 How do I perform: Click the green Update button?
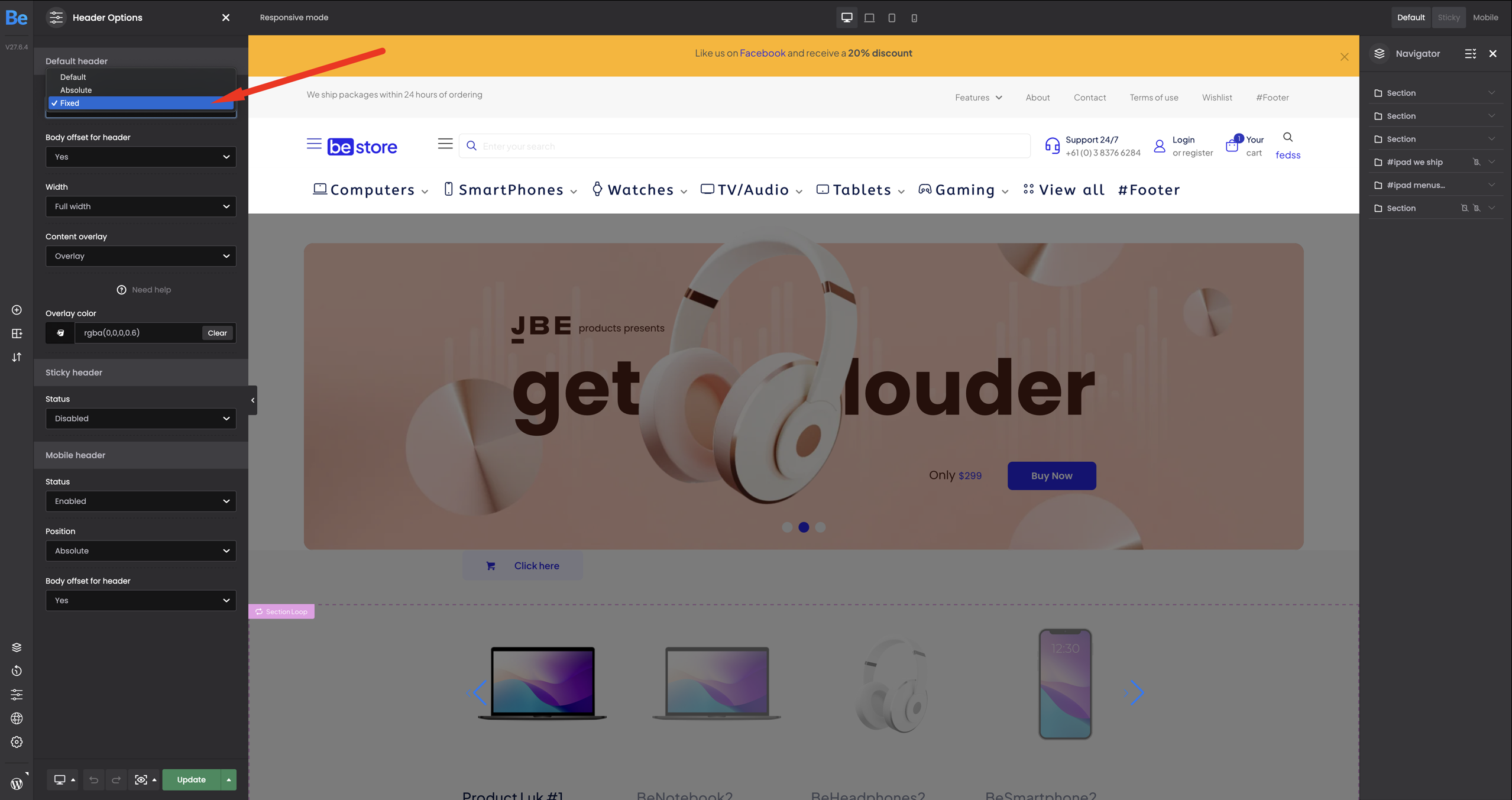(x=191, y=780)
